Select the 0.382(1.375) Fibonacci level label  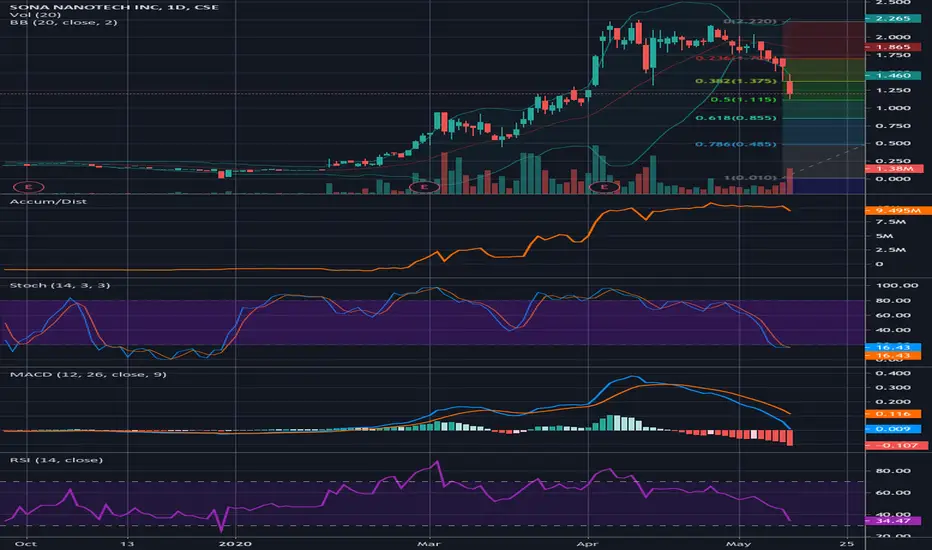click(x=736, y=81)
